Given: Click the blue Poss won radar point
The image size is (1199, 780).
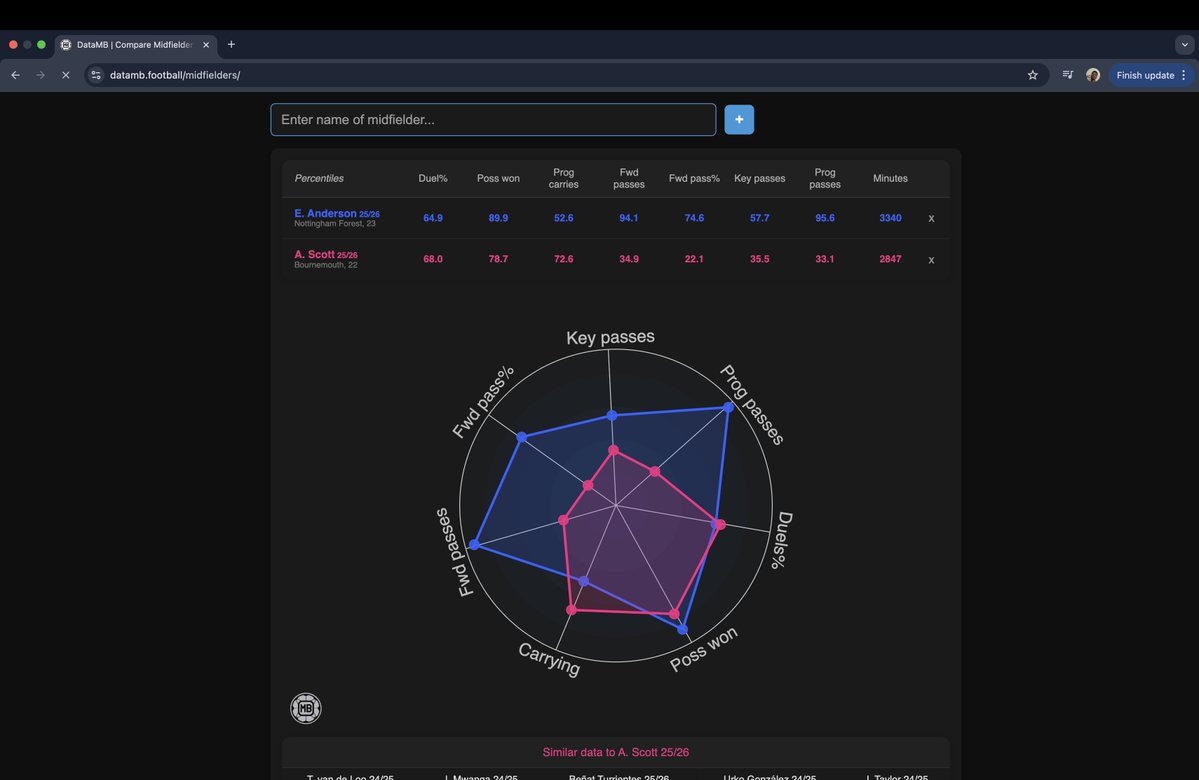Looking at the screenshot, I should coord(683,629).
